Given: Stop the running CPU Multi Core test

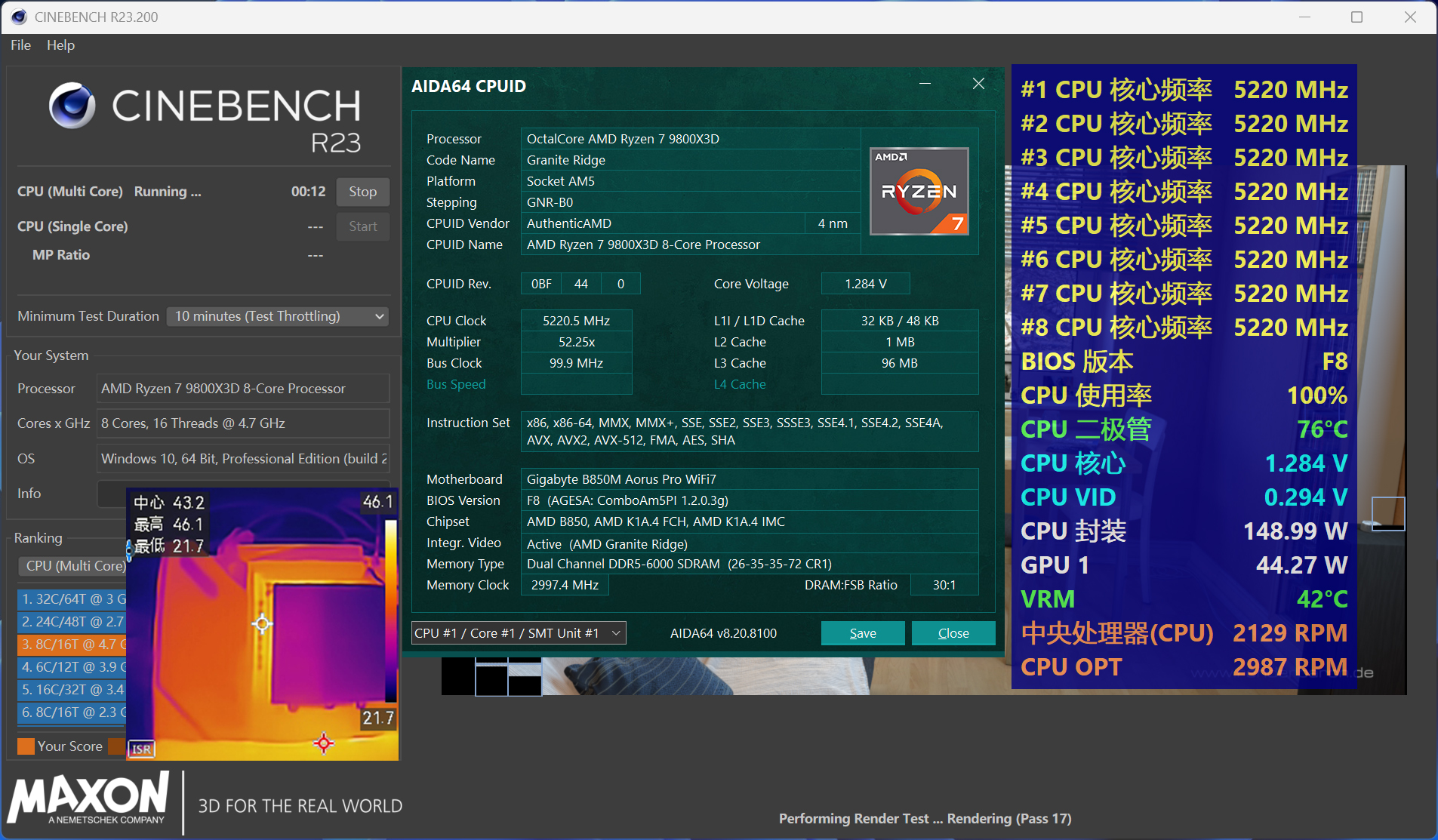Looking at the screenshot, I should 362,192.
